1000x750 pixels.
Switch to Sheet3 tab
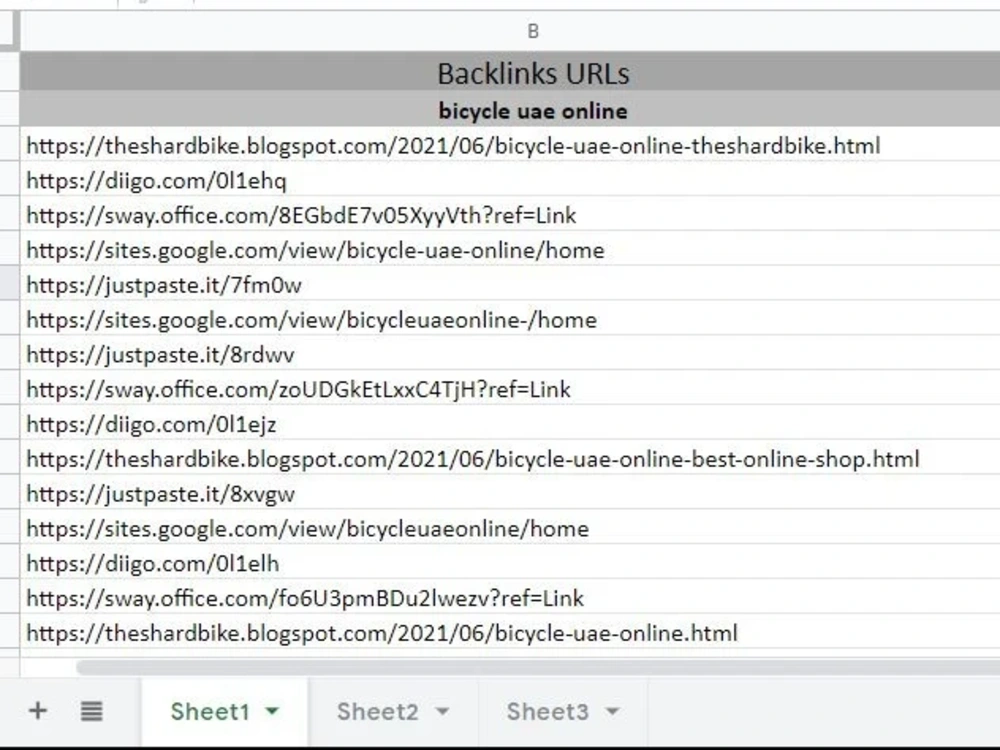point(562,712)
